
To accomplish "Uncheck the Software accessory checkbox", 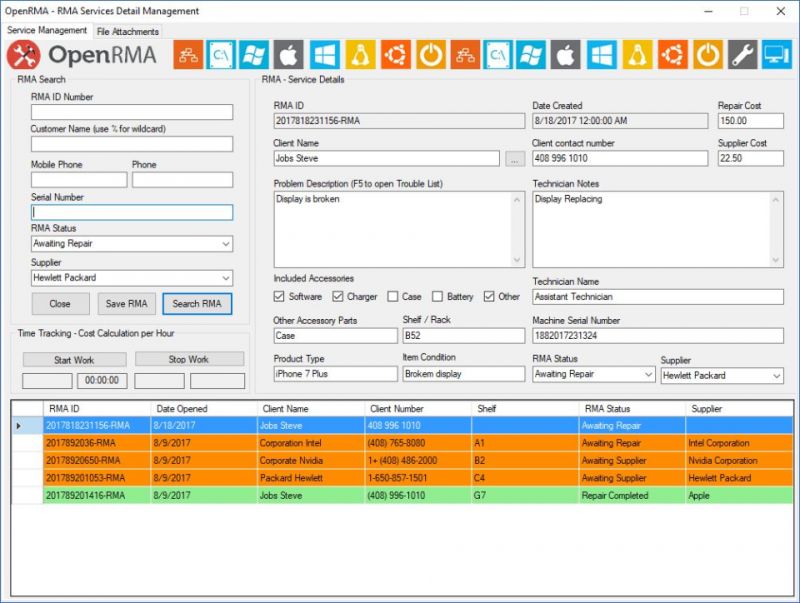I will point(279,296).
